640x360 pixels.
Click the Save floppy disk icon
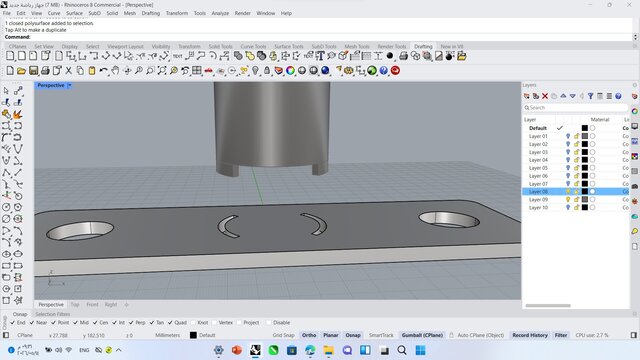point(33,71)
